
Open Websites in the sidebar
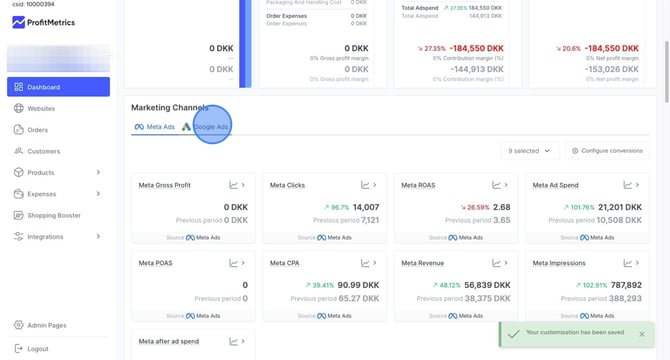coord(41,108)
